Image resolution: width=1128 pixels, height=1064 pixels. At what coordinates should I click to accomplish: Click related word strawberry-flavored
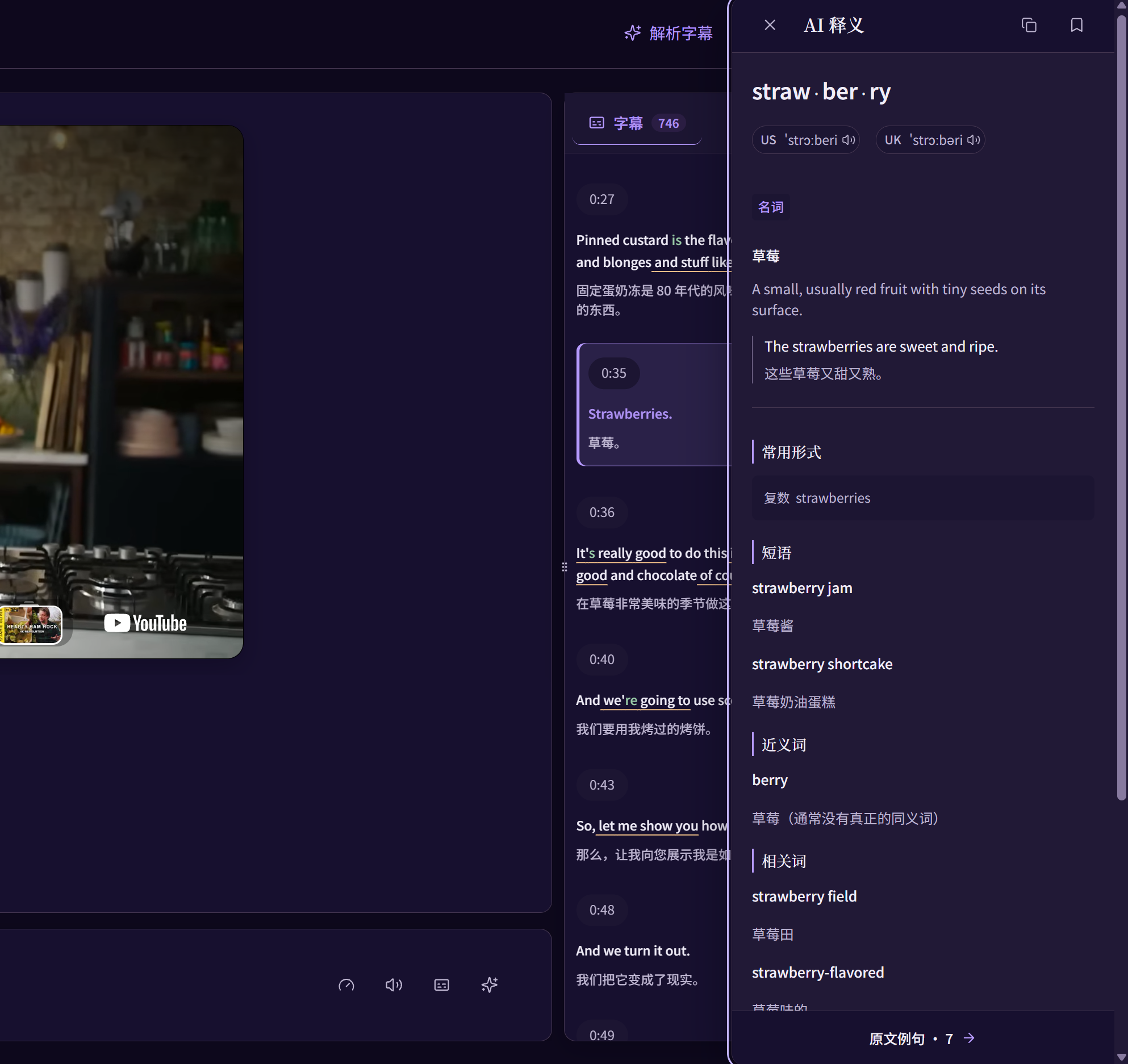point(818,973)
